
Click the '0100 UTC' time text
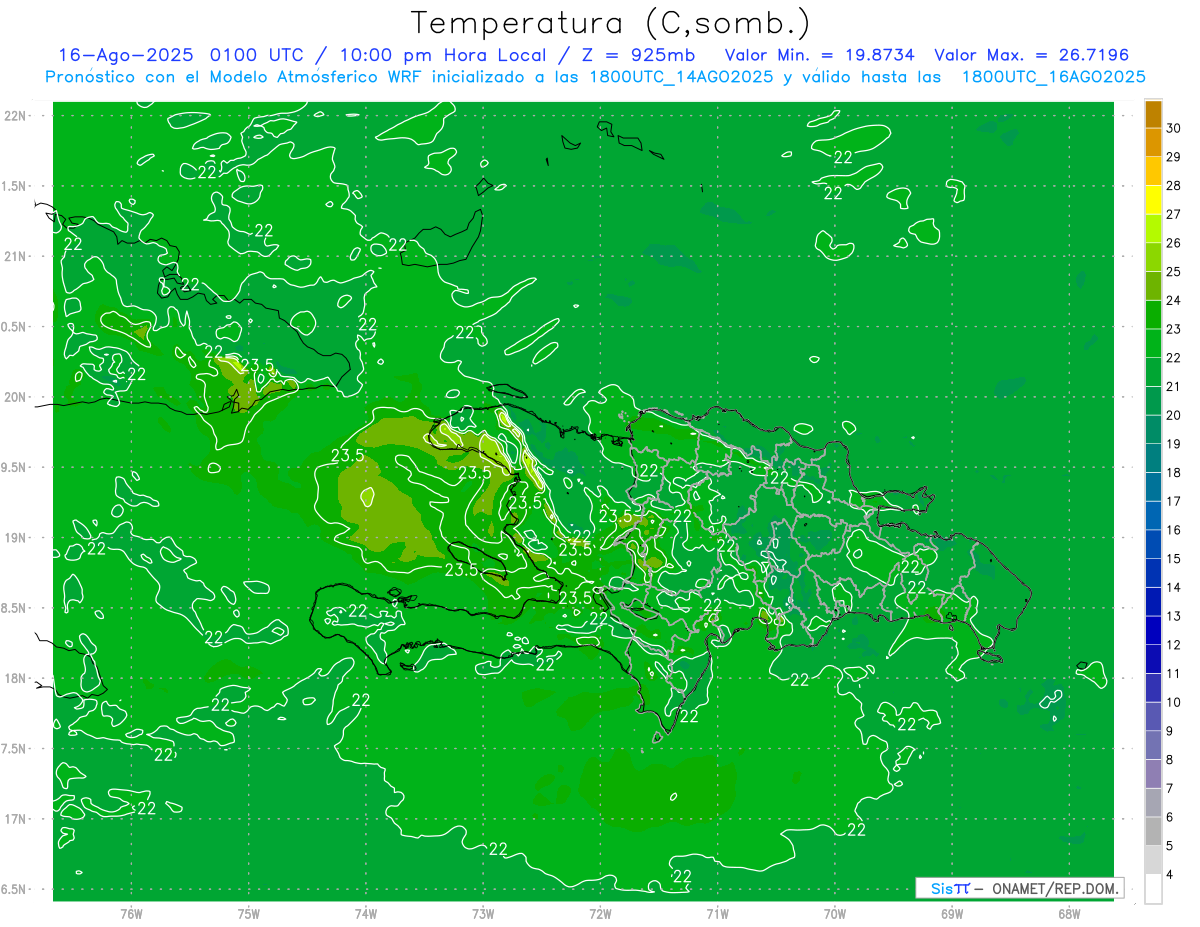click(261, 55)
